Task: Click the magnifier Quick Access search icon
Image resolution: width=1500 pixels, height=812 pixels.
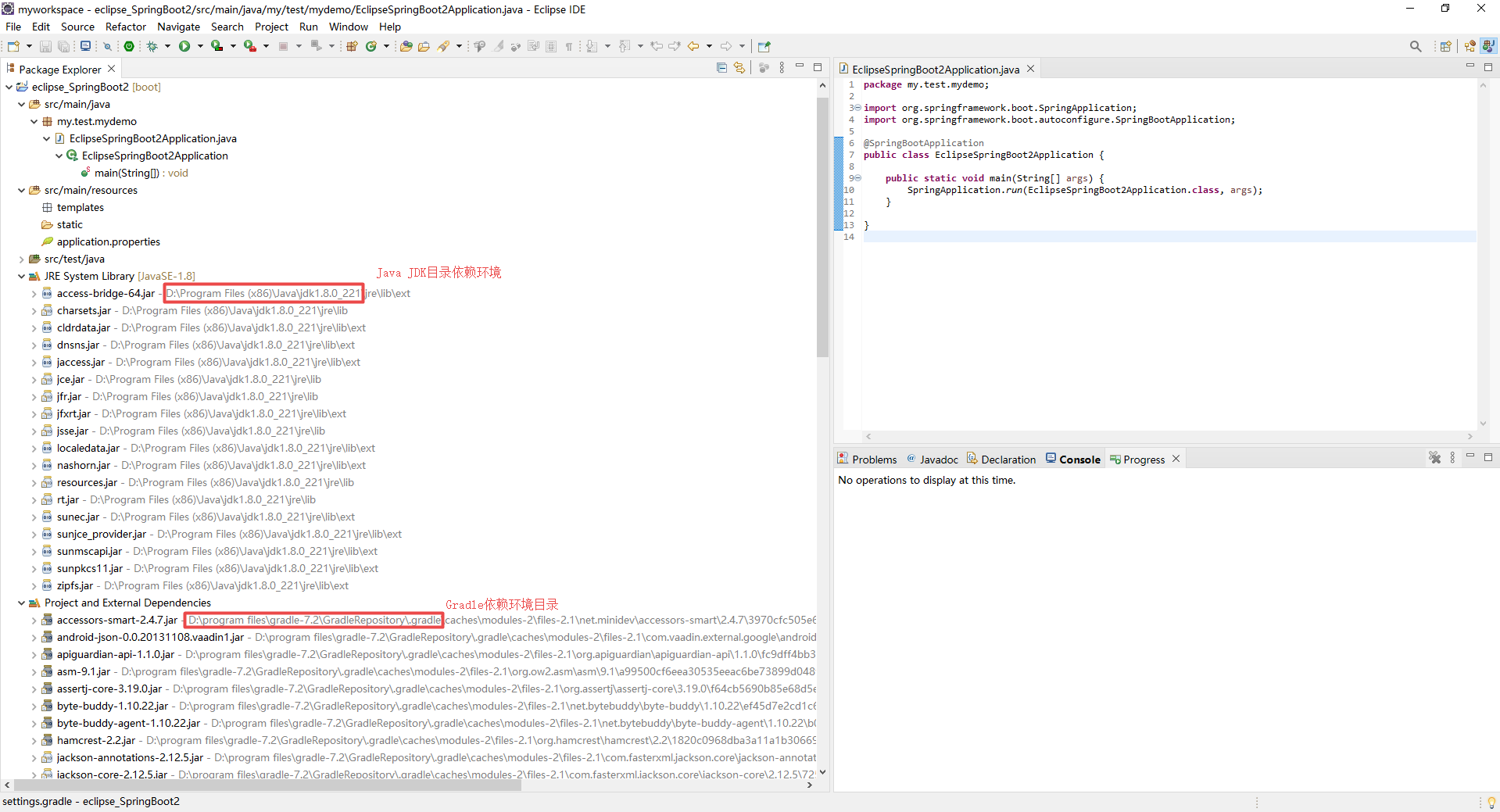Action: (x=1416, y=46)
